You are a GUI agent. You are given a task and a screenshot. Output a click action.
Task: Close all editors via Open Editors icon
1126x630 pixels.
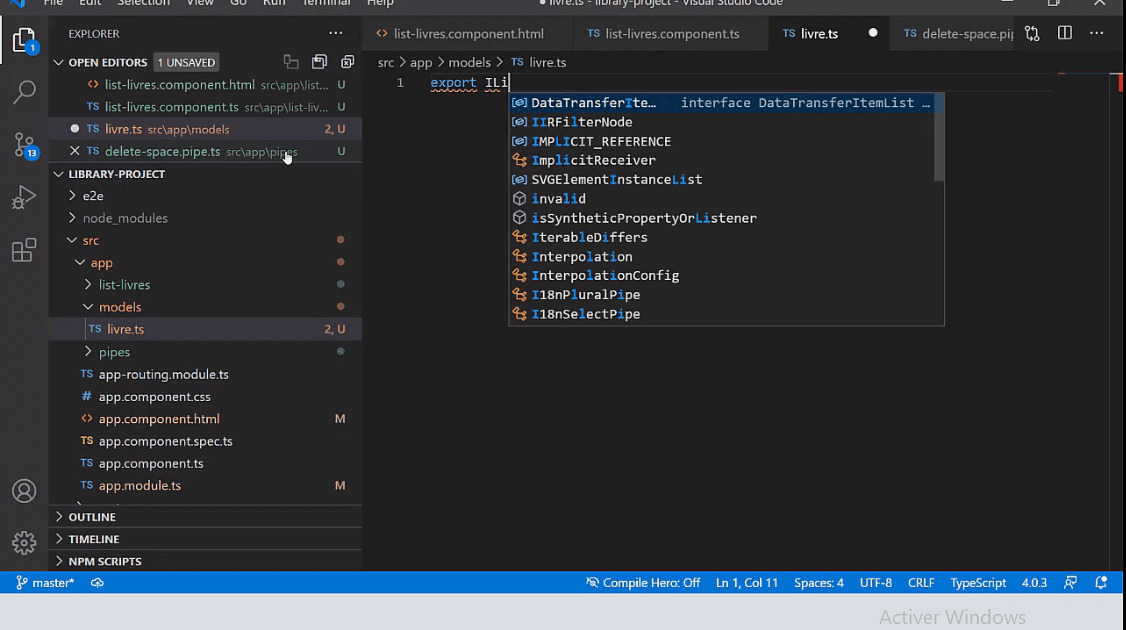pos(347,61)
